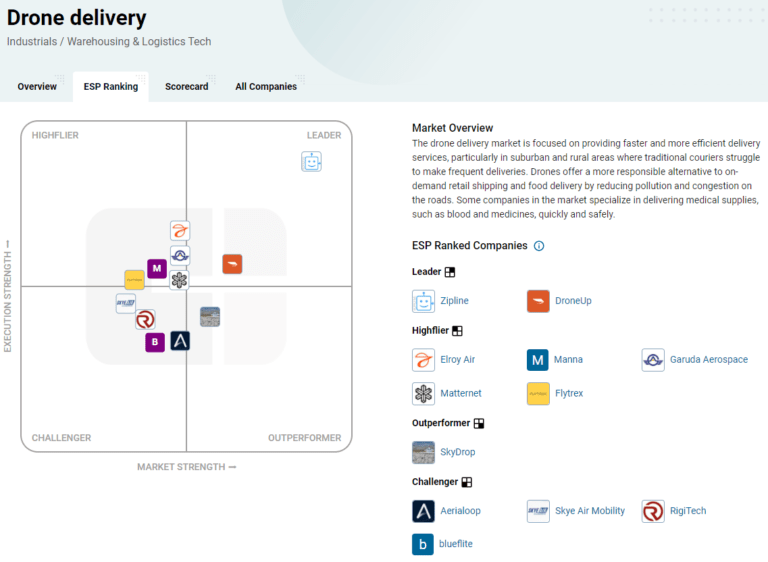
Task: Open the Garuda Aerospace company link
Action: click(709, 360)
